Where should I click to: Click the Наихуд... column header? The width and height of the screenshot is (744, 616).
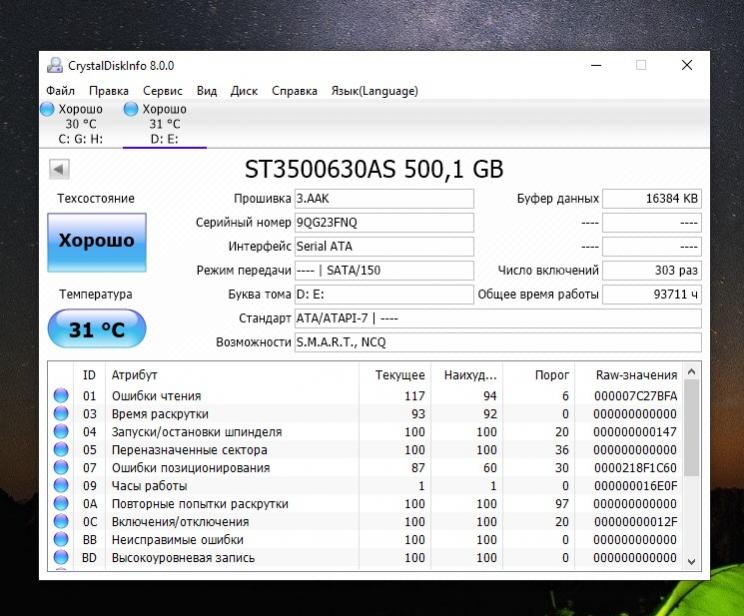point(467,374)
